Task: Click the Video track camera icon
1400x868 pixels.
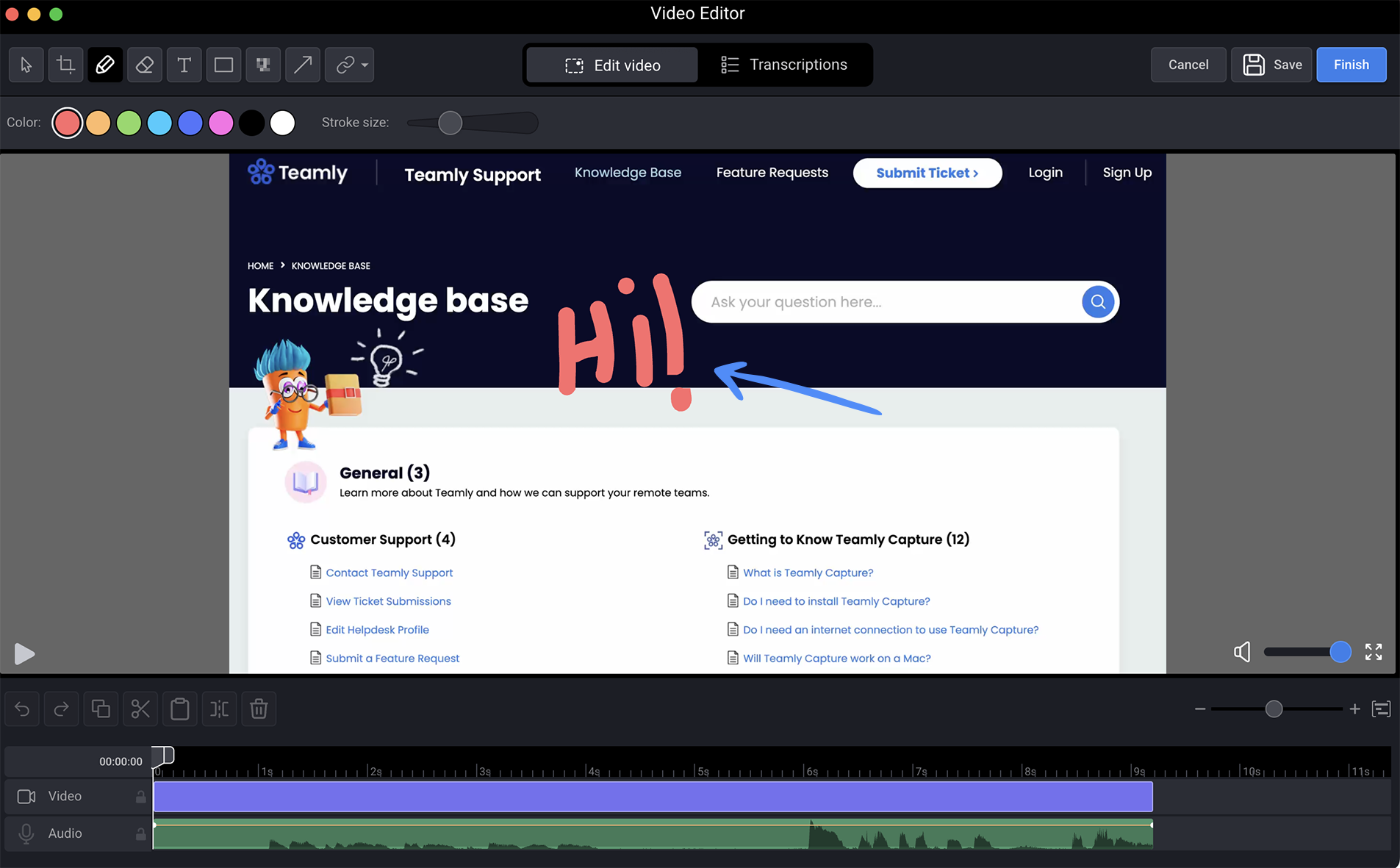Action: point(26,797)
